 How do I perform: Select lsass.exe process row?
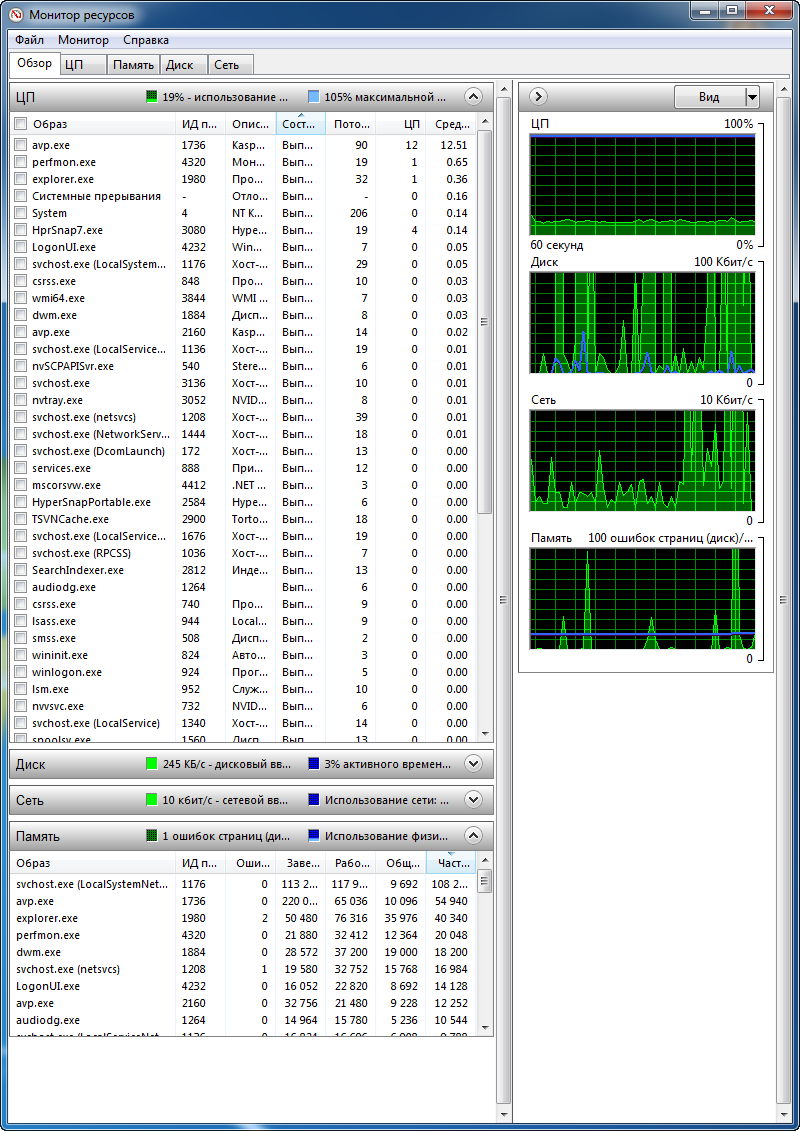coord(244,621)
